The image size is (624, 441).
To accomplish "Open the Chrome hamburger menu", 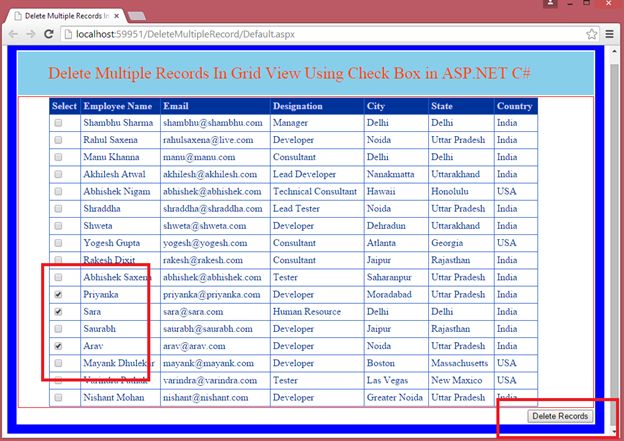I will point(609,34).
